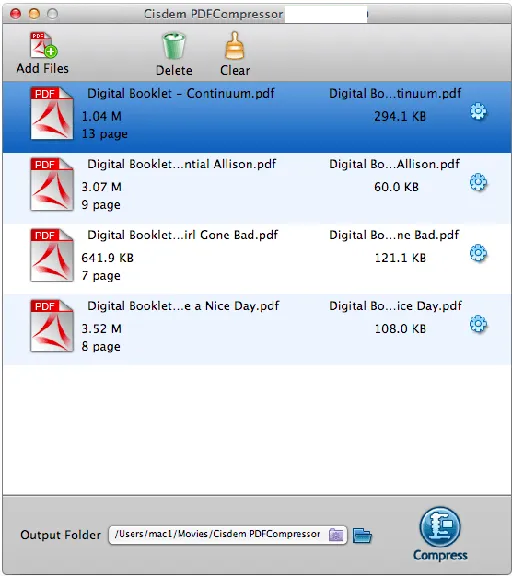The height and width of the screenshot is (576, 512).
Task: Click the 60.0 KB compressed size
Action: pyautogui.click(x=396, y=187)
